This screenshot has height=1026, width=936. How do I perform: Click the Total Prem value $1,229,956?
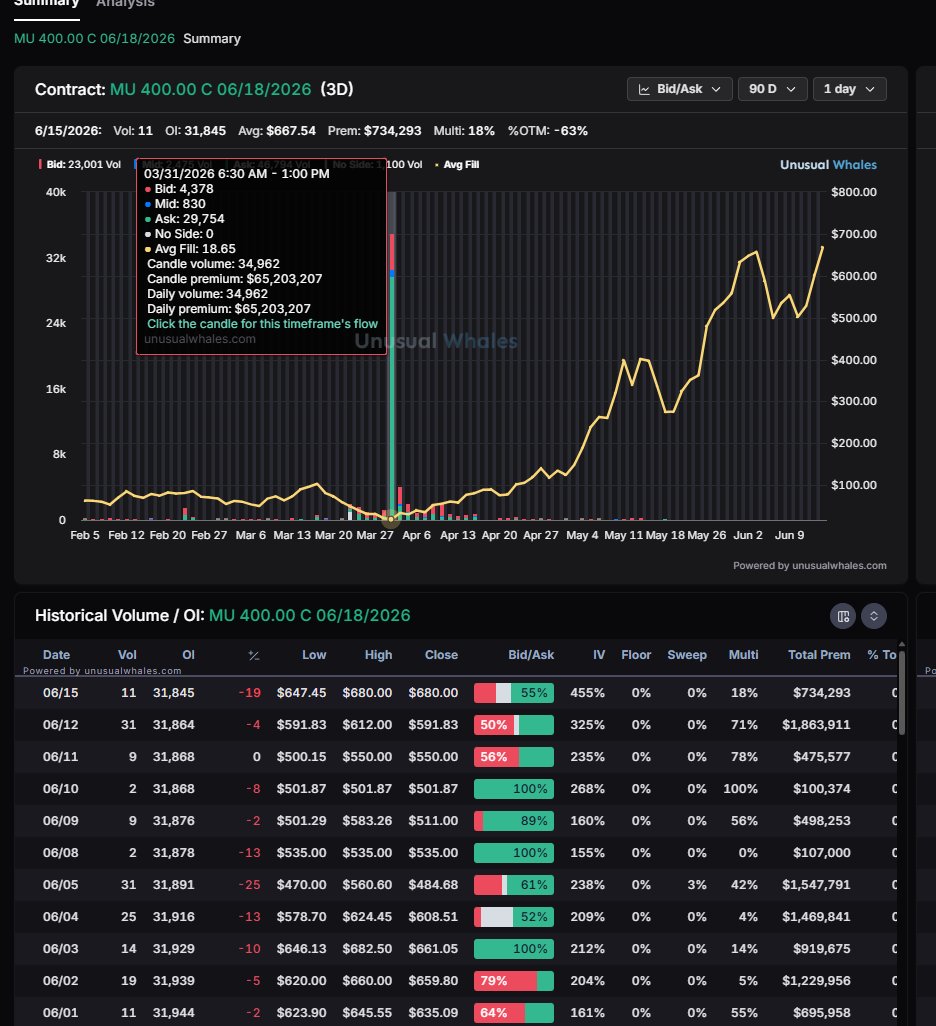[816, 981]
